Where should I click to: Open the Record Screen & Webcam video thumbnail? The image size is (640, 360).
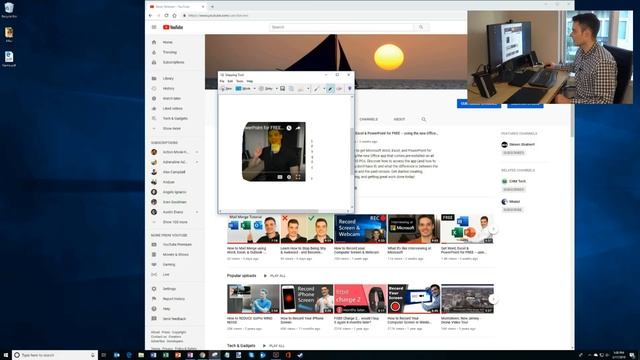(x=360, y=229)
